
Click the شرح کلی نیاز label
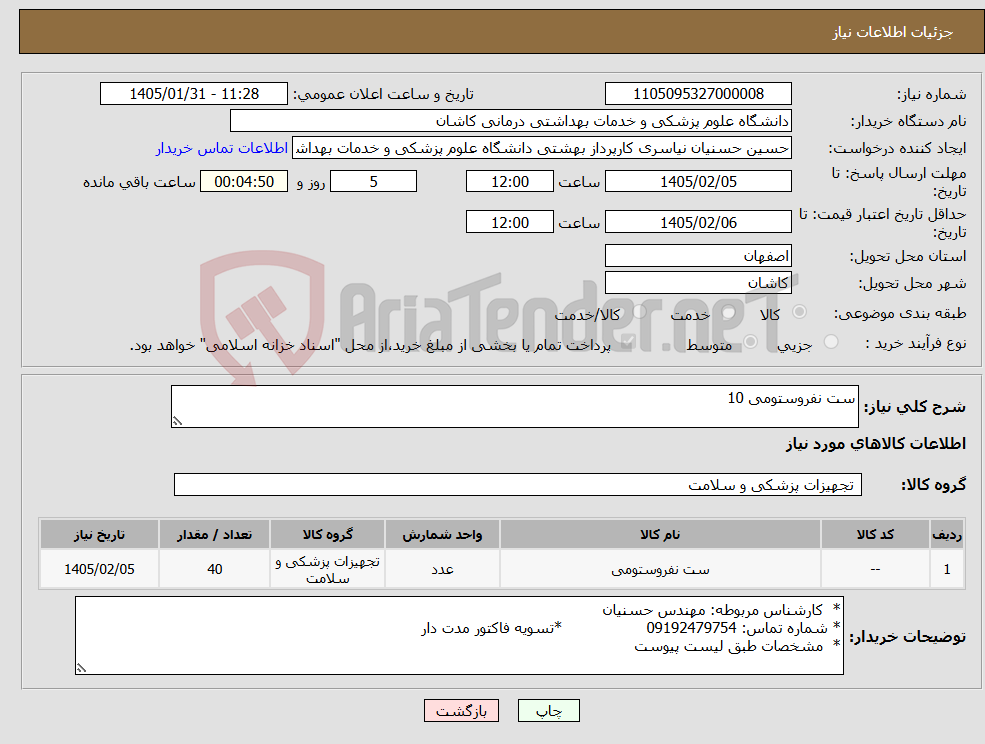pos(915,407)
